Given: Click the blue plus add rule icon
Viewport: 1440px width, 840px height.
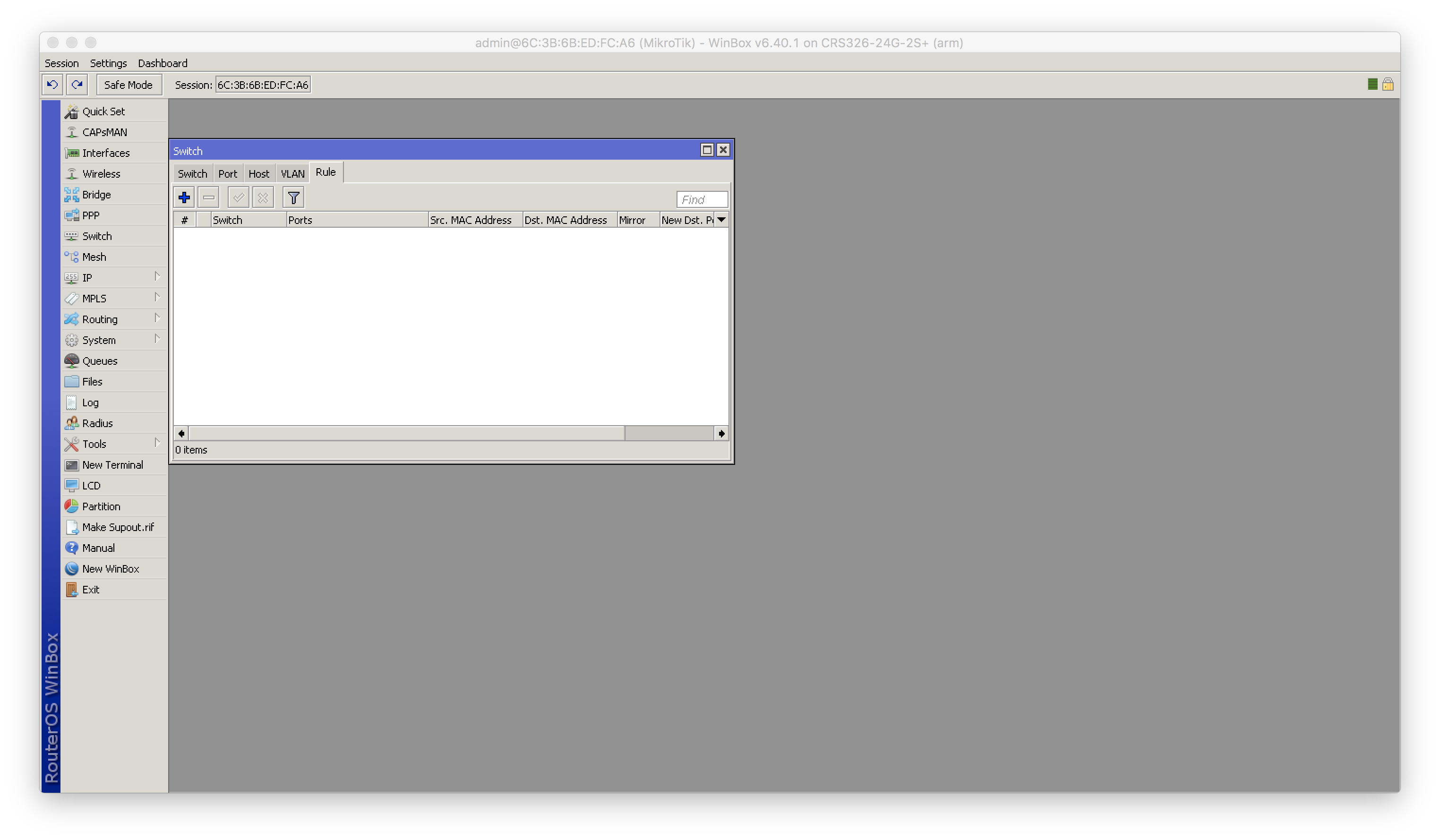Looking at the screenshot, I should [184, 197].
